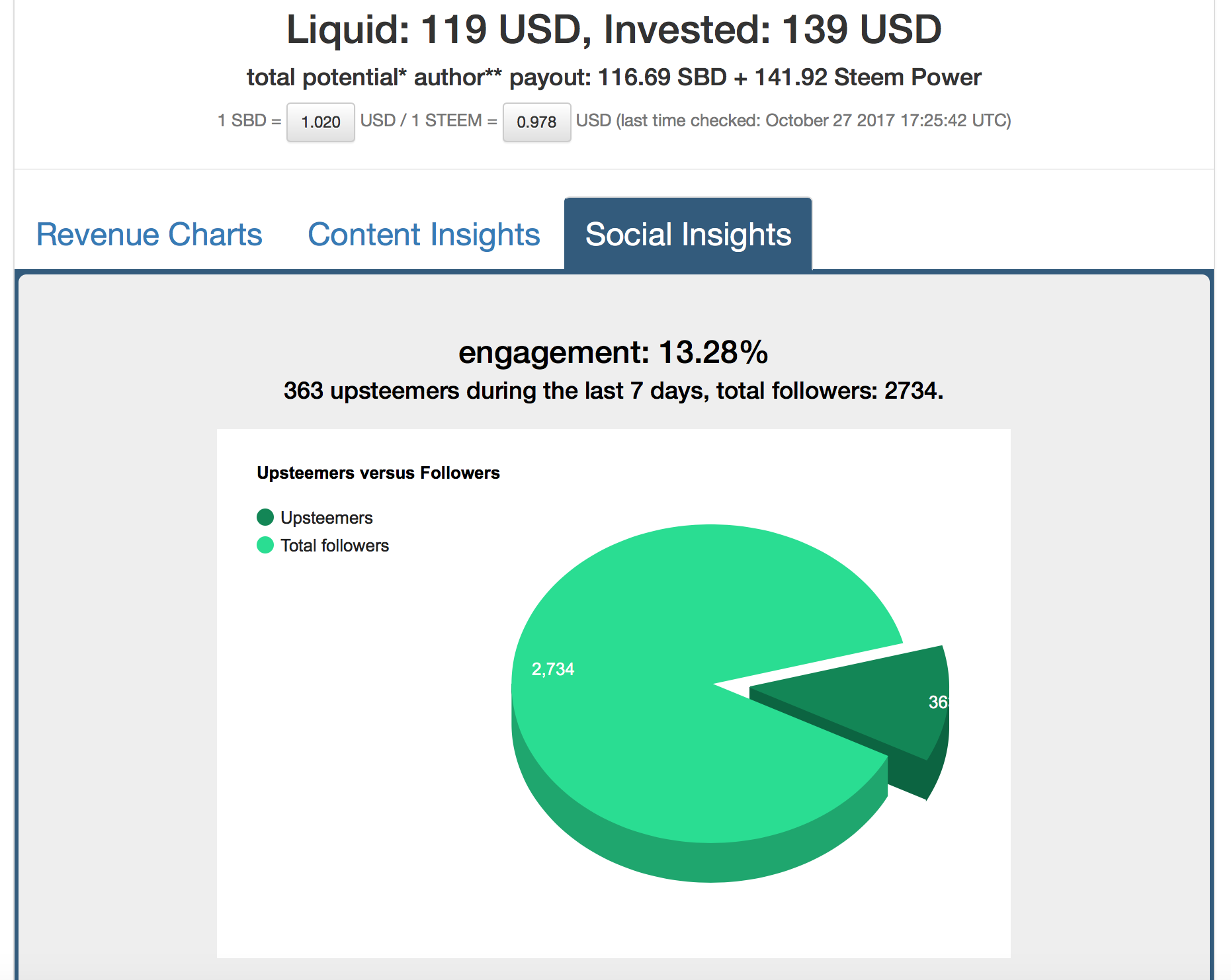This screenshot has width=1231, height=980.
Task: Click the STEEM price field showing 0.978
Action: 536,122
